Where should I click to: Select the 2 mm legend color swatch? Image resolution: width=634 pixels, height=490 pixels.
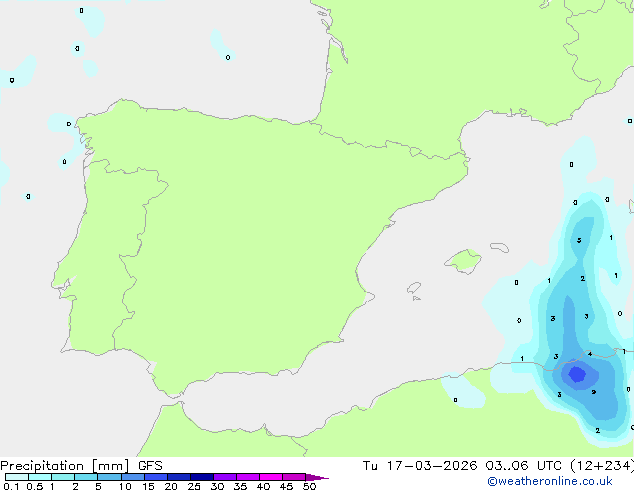86,477
